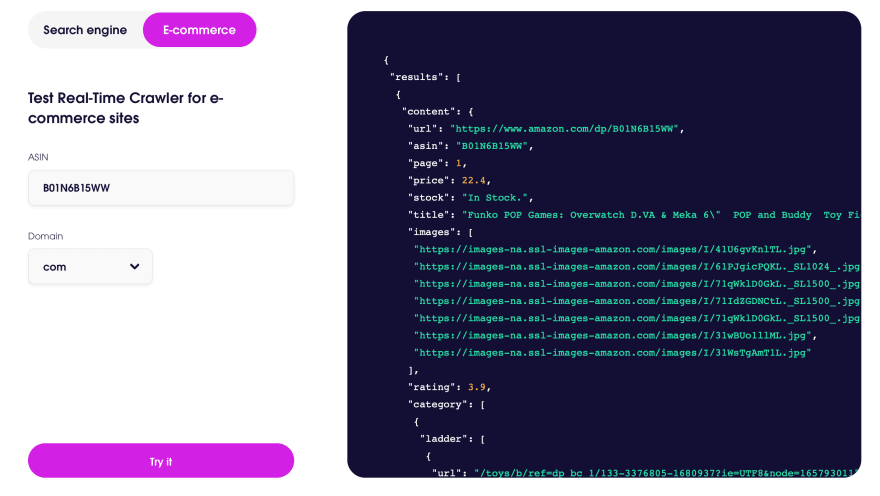Click the Funko POP Games title string

coord(661,215)
